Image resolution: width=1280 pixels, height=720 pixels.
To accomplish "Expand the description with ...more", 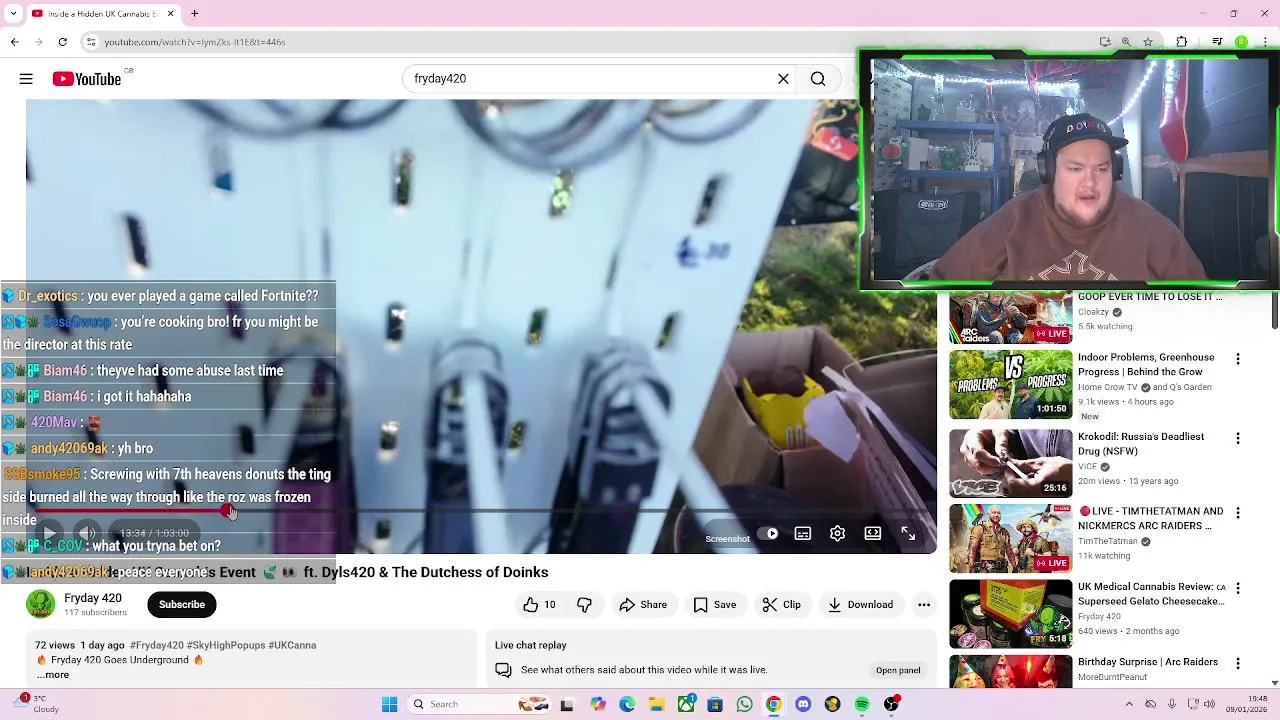I will [x=53, y=675].
